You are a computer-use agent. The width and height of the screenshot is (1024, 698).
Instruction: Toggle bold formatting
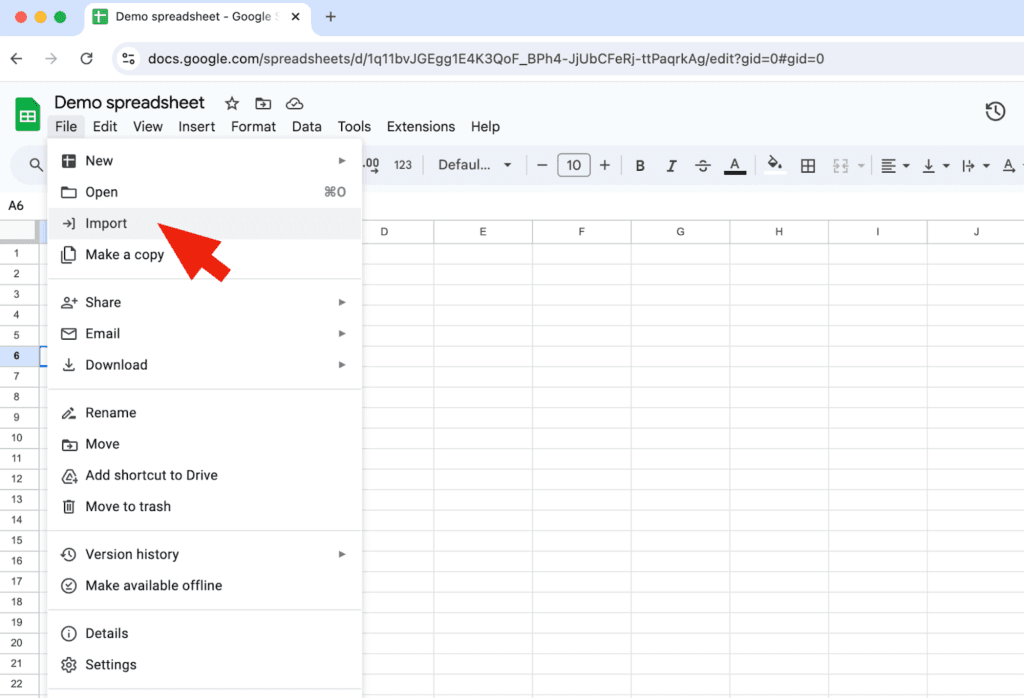click(x=640, y=165)
